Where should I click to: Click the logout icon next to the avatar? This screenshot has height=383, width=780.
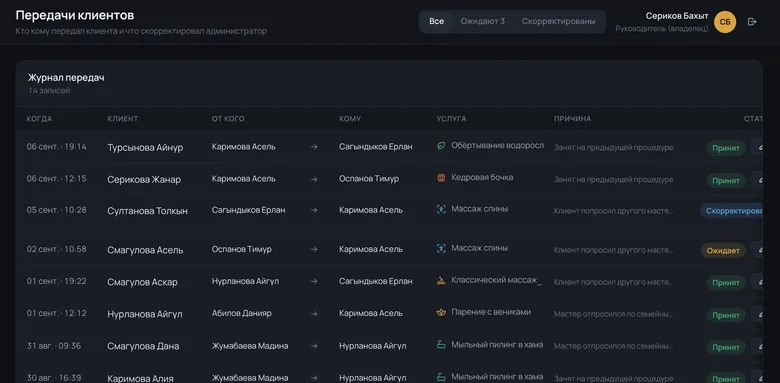click(752, 22)
